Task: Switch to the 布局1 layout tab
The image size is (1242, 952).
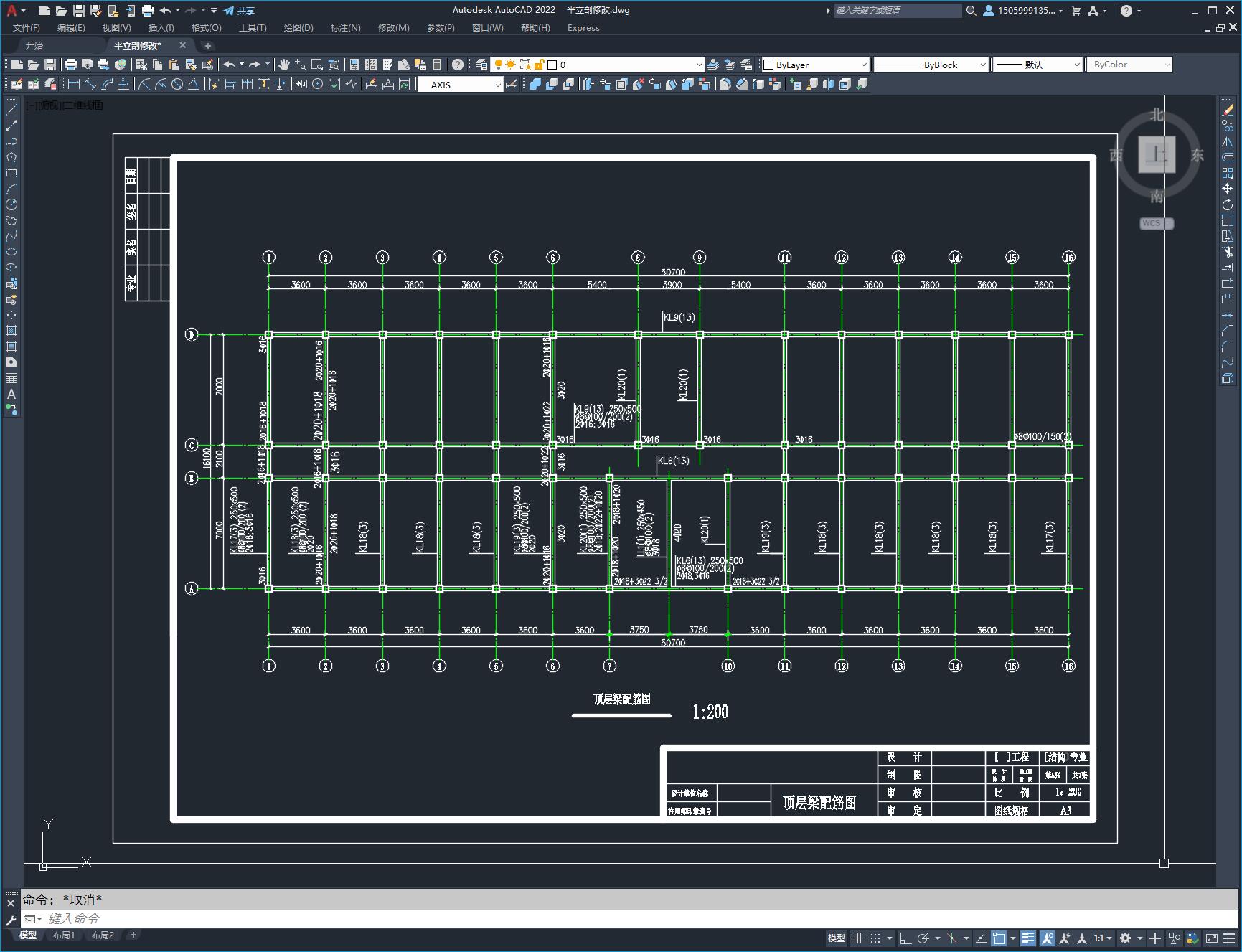Action: [x=64, y=935]
